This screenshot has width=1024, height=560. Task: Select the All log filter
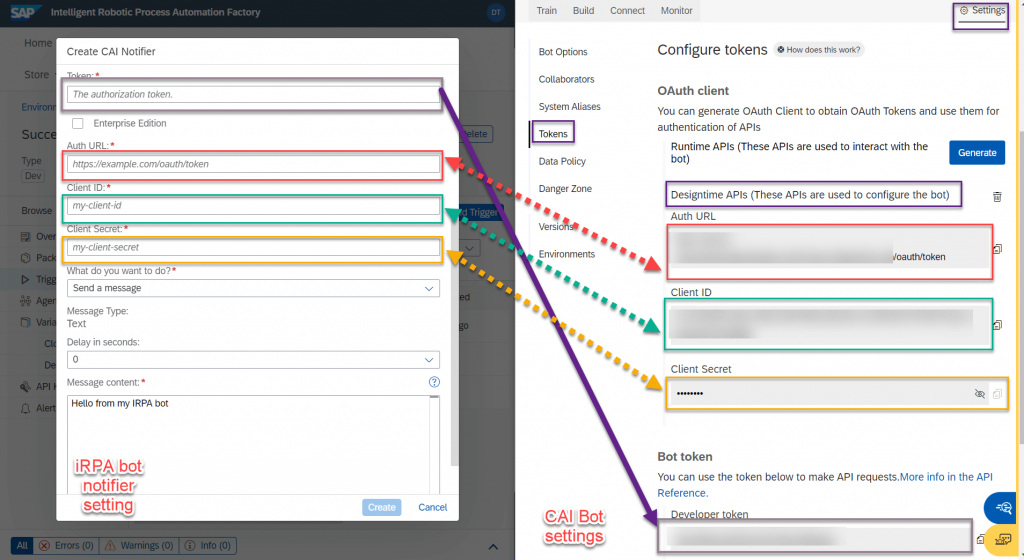tap(22, 546)
